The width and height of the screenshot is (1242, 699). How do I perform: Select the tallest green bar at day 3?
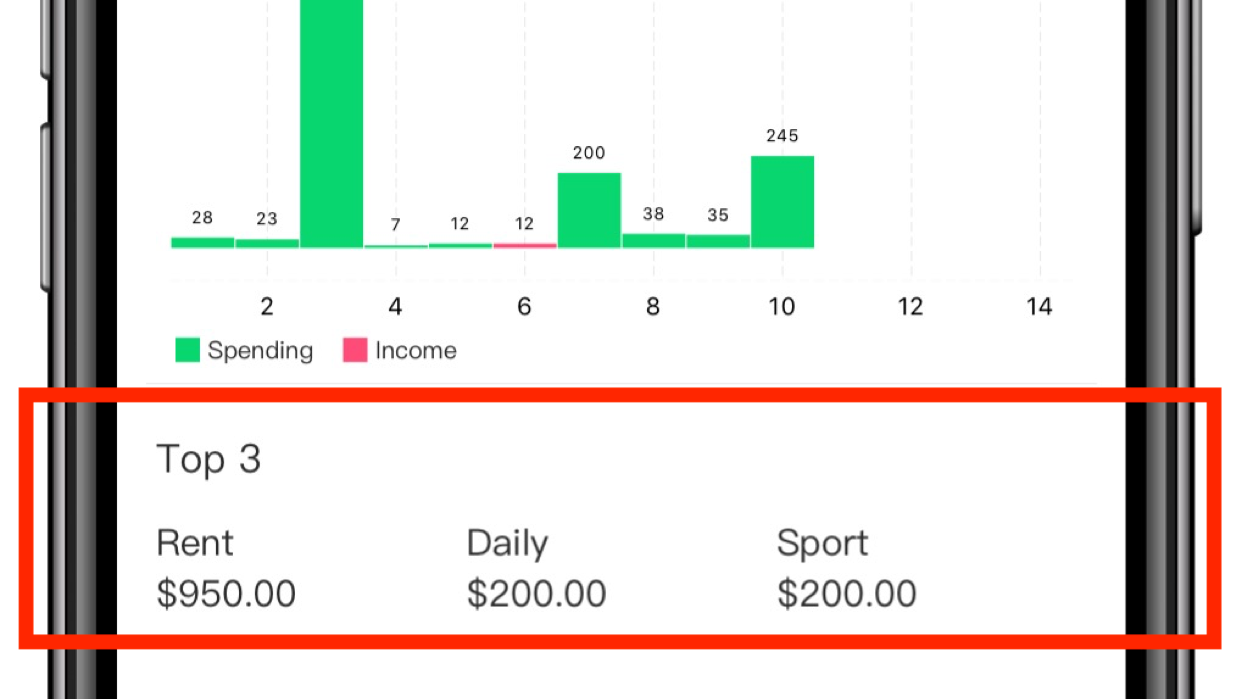coord(332,124)
